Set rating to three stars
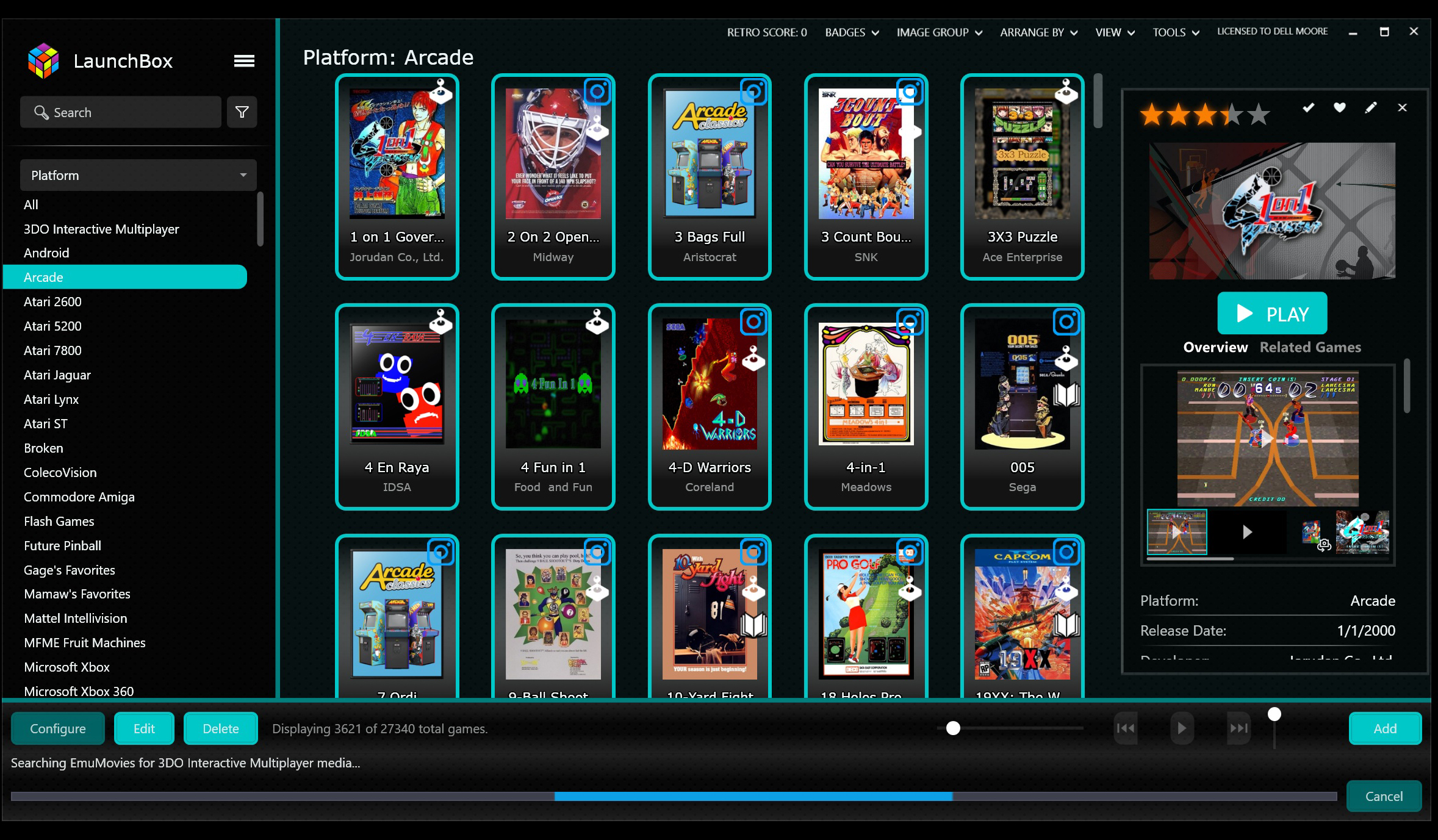This screenshot has width=1438, height=840. 1206,114
